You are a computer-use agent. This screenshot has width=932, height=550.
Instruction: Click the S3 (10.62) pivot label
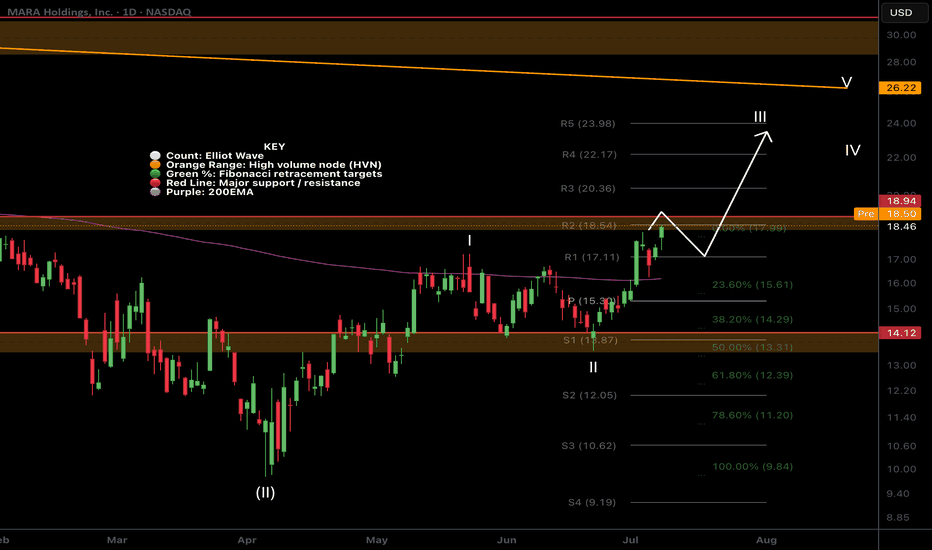pos(588,446)
